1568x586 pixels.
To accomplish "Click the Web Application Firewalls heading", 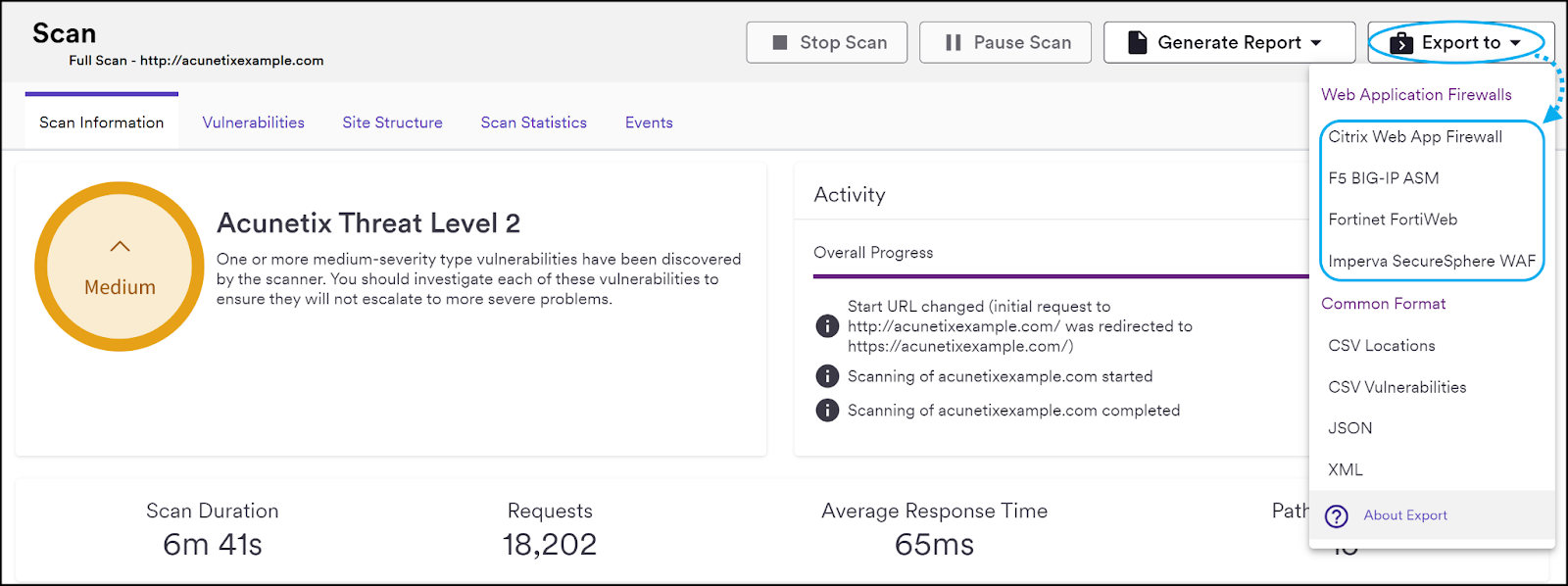I will tap(1416, 95).
